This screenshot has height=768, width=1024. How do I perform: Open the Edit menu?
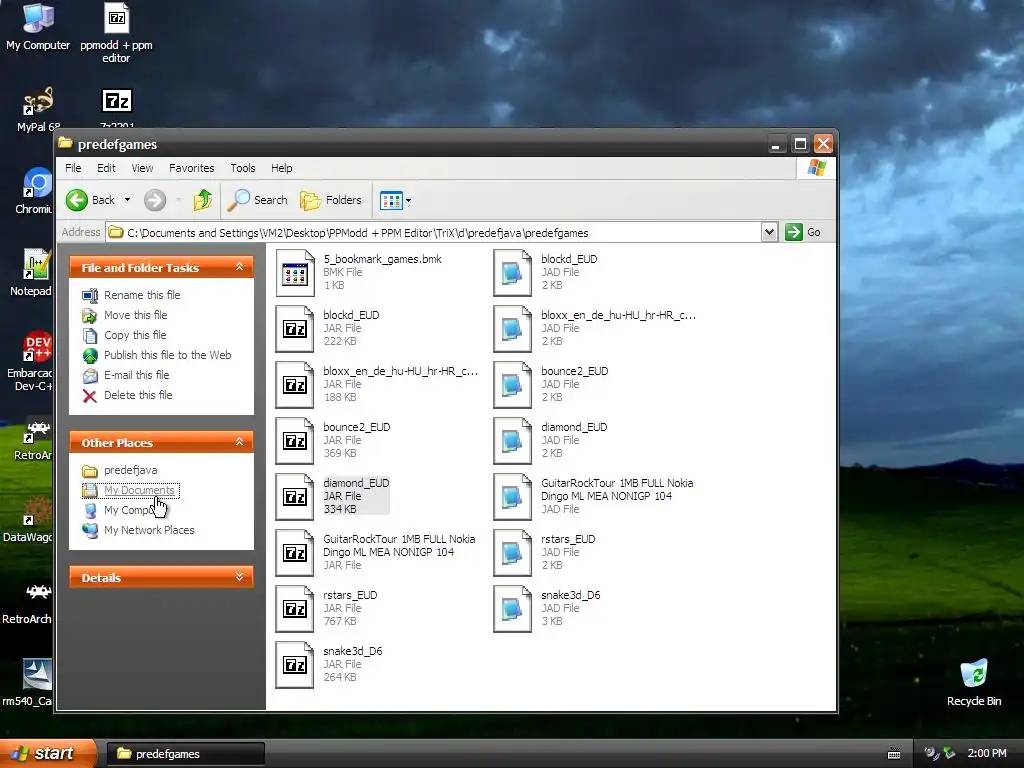pos(106,168)
